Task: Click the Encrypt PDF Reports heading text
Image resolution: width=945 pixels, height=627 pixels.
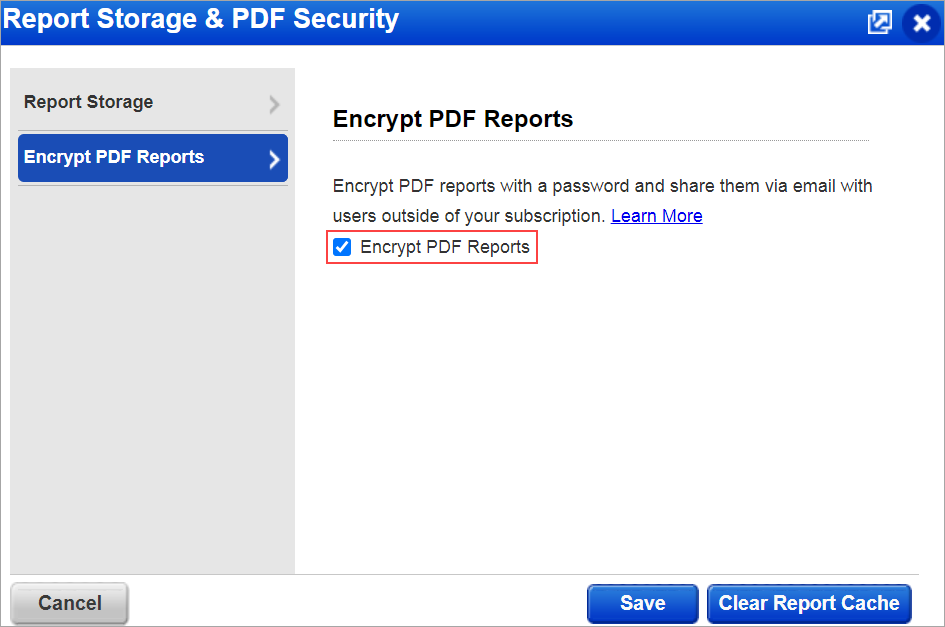Action: pos(452,119)
